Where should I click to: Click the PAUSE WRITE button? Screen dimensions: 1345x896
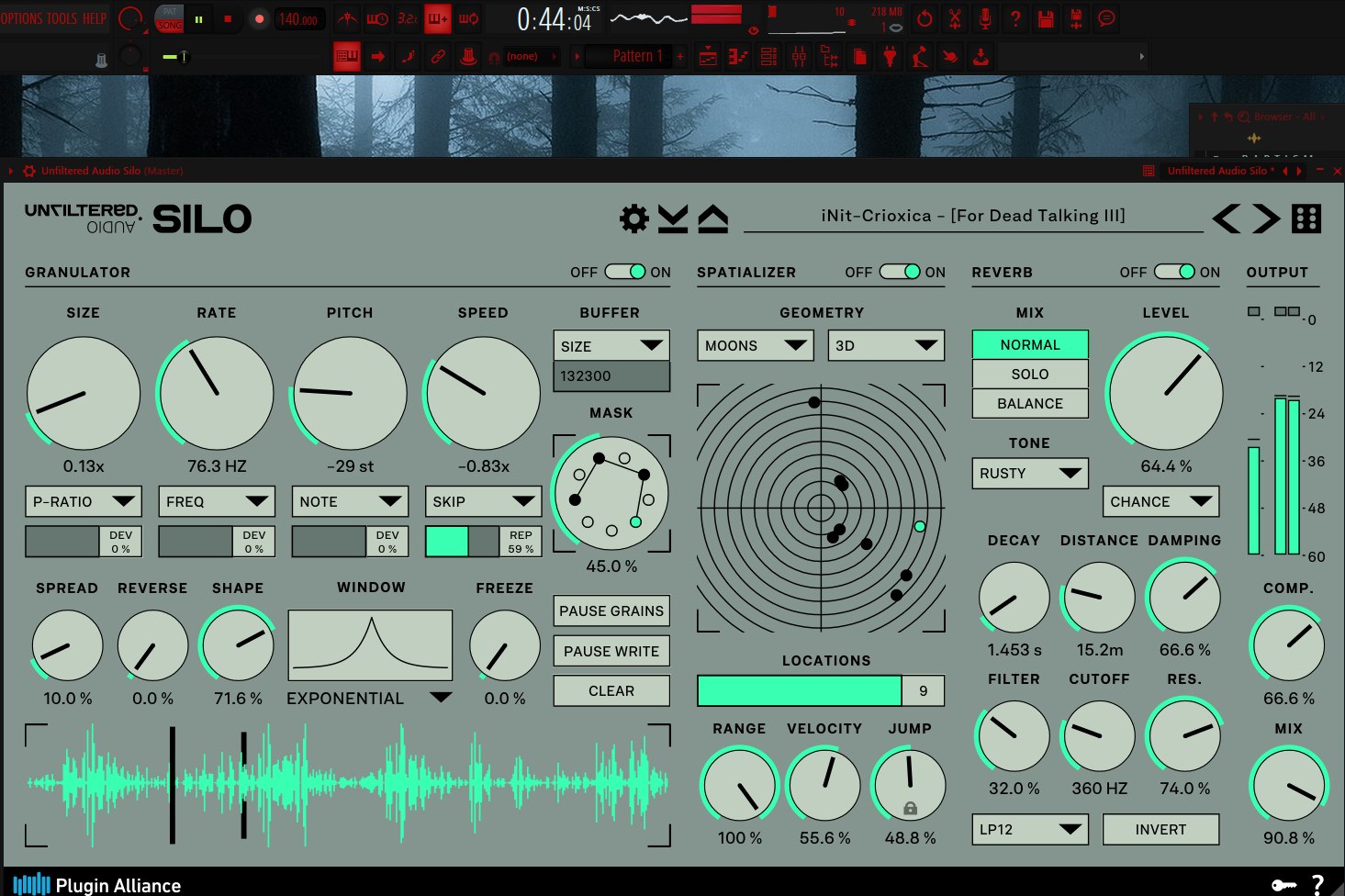click(611, 651)
